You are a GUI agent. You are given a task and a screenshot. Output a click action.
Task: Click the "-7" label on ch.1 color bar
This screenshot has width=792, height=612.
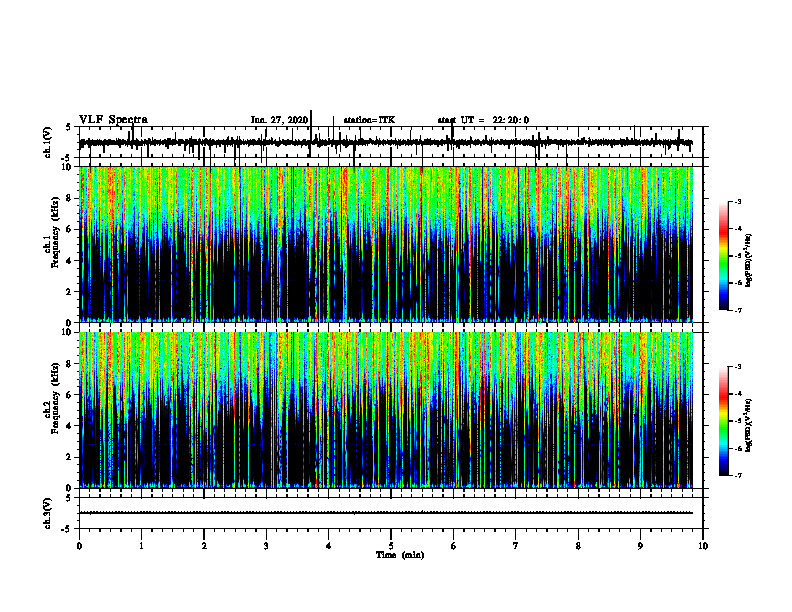point(738,310)
